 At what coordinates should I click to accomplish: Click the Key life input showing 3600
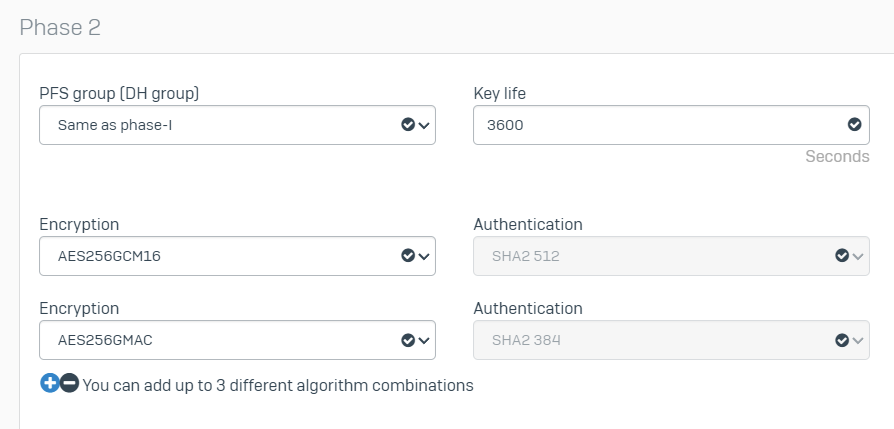pyautogui.click(x=650, y=125)
